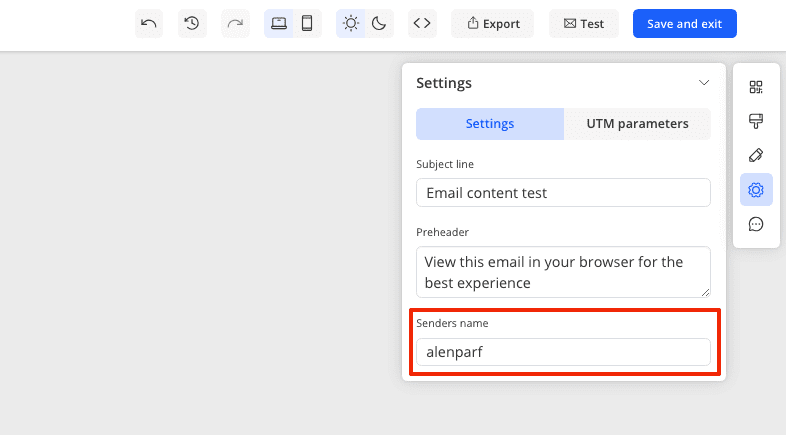Click the Test email button

(583, 24)
